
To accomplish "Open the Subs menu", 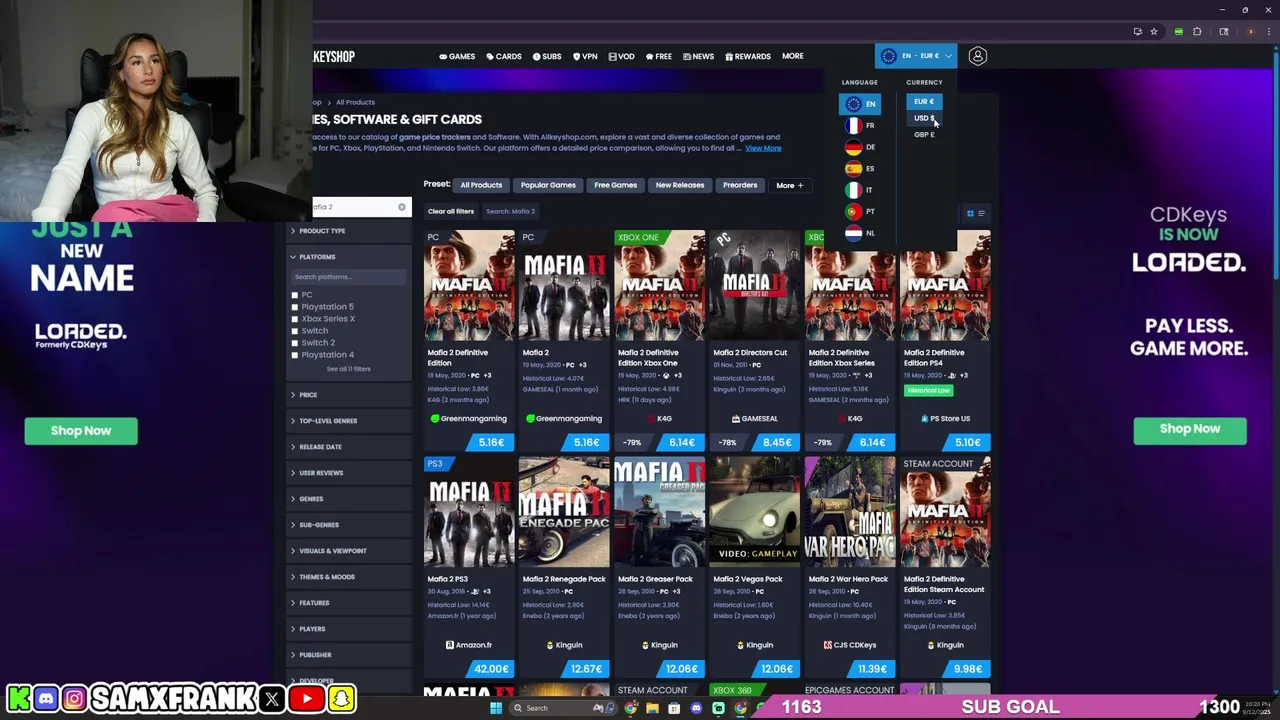I will pos(547,56).
